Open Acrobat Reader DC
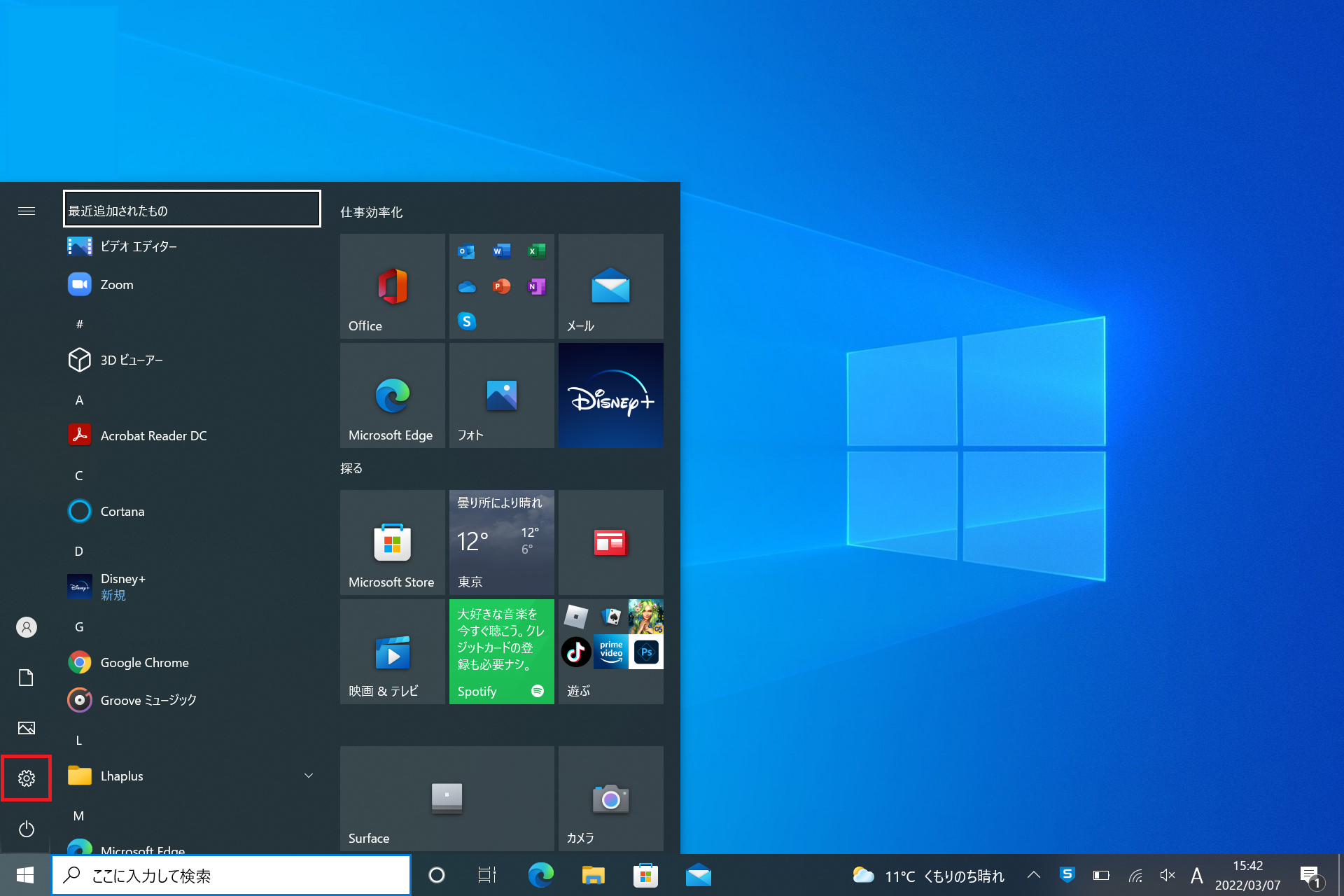Image resolution: width=1344 pixels, height=896 pixels. 153,435
